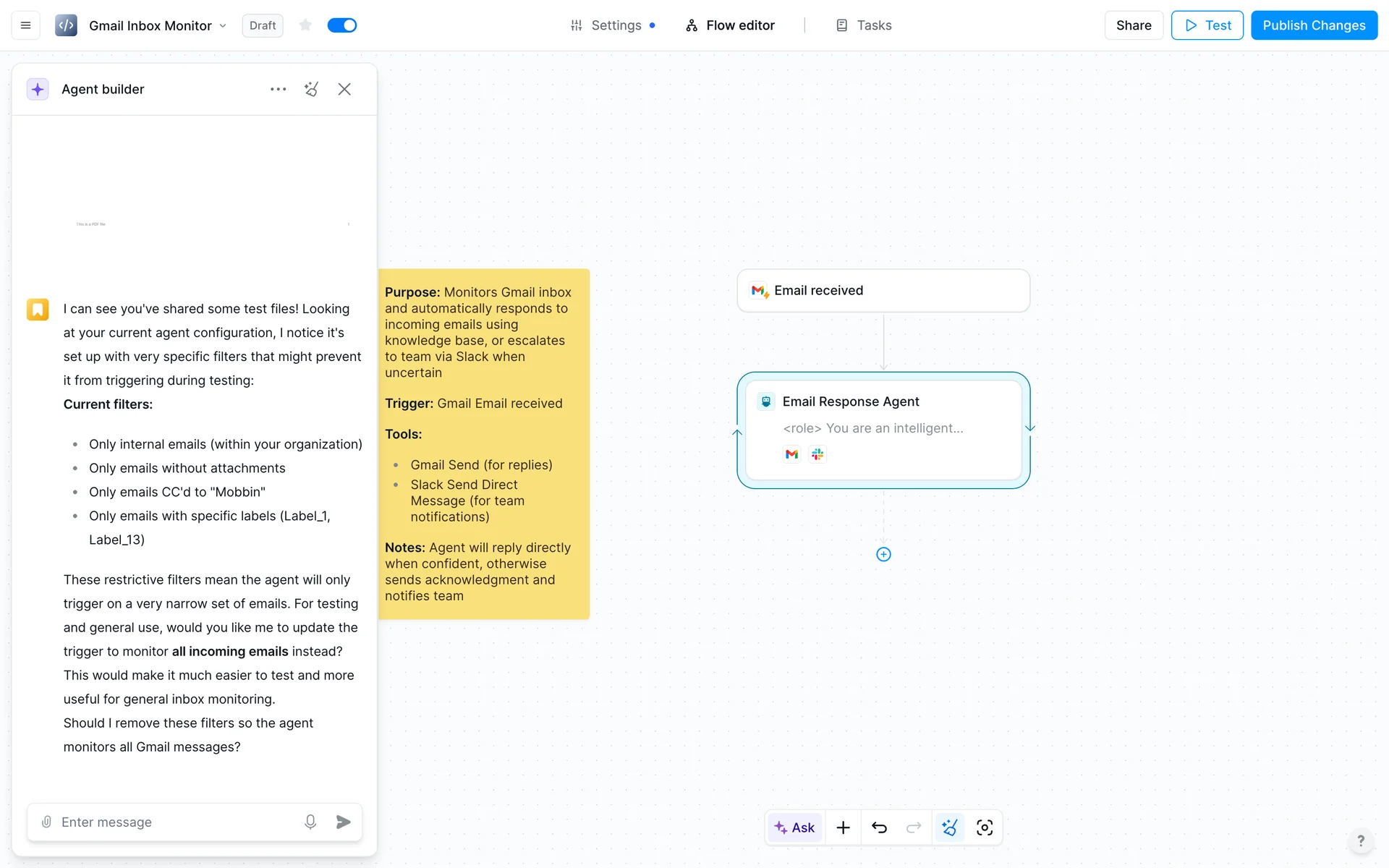This screenshot has height=868, width=1389.
Task: Open Agent builder more options menu
Action: pos(279,89)
